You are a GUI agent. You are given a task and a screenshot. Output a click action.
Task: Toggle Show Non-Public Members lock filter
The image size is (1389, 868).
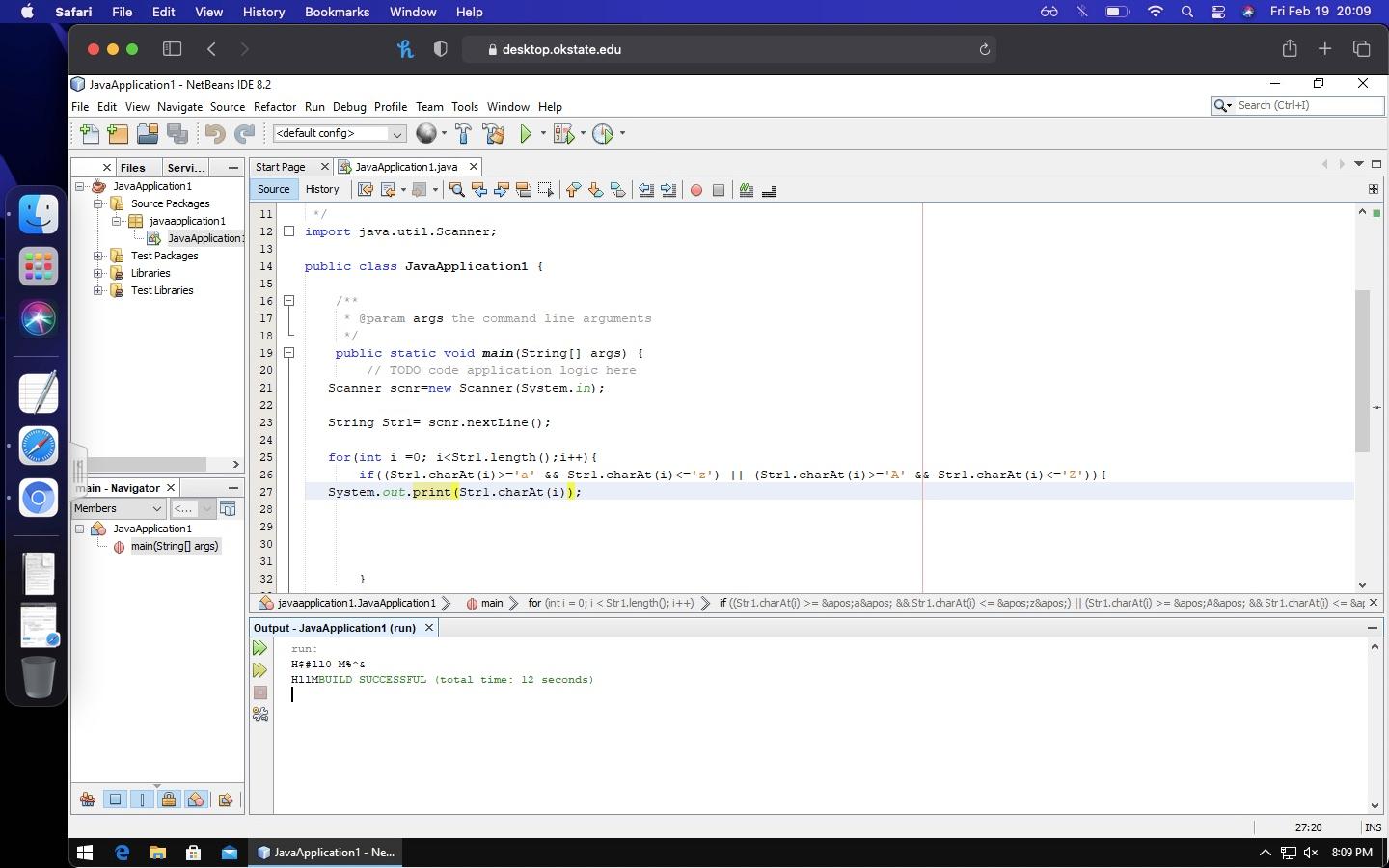(169, 800)
